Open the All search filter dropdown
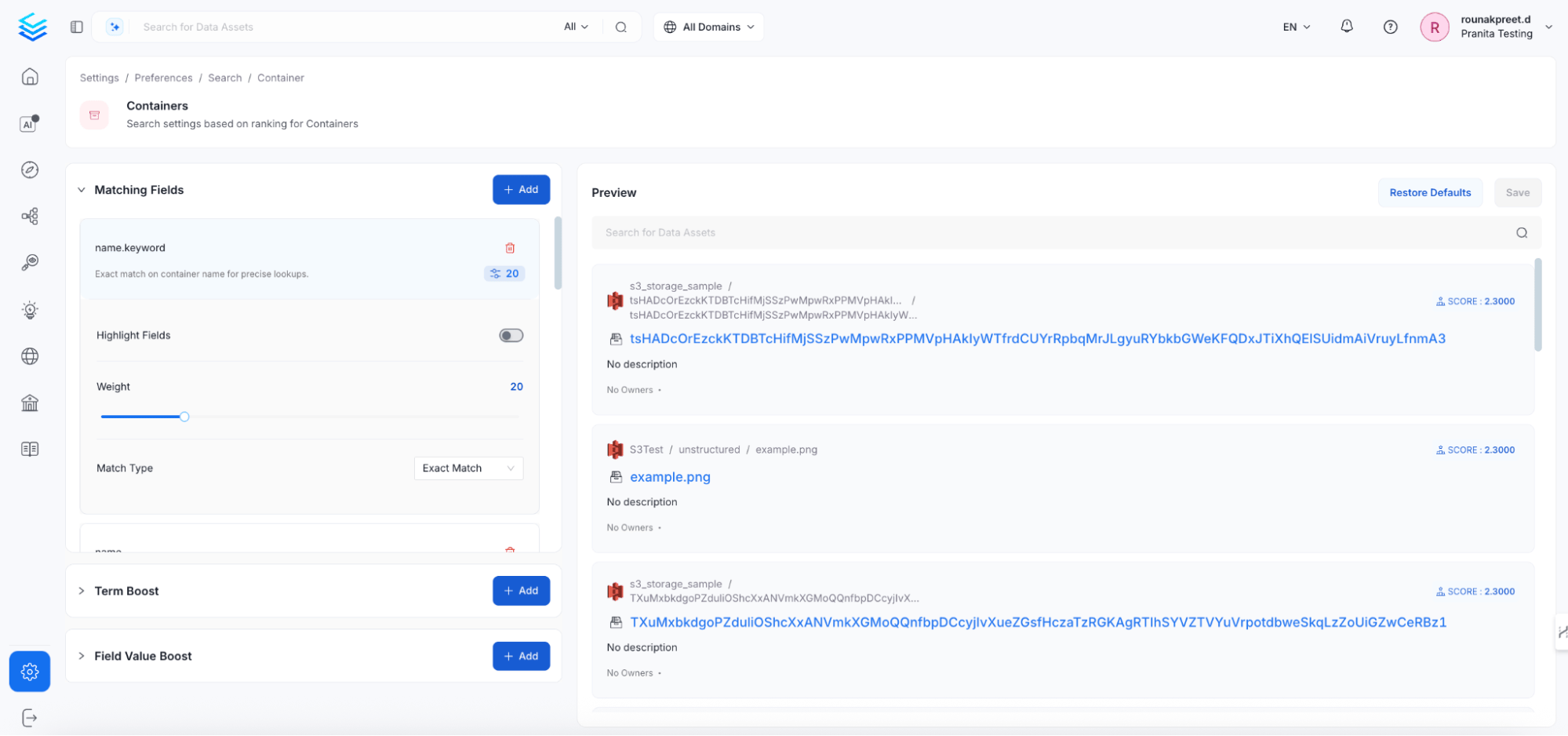This screenshot has width=1568, height=736. click(x=576, y=27)
